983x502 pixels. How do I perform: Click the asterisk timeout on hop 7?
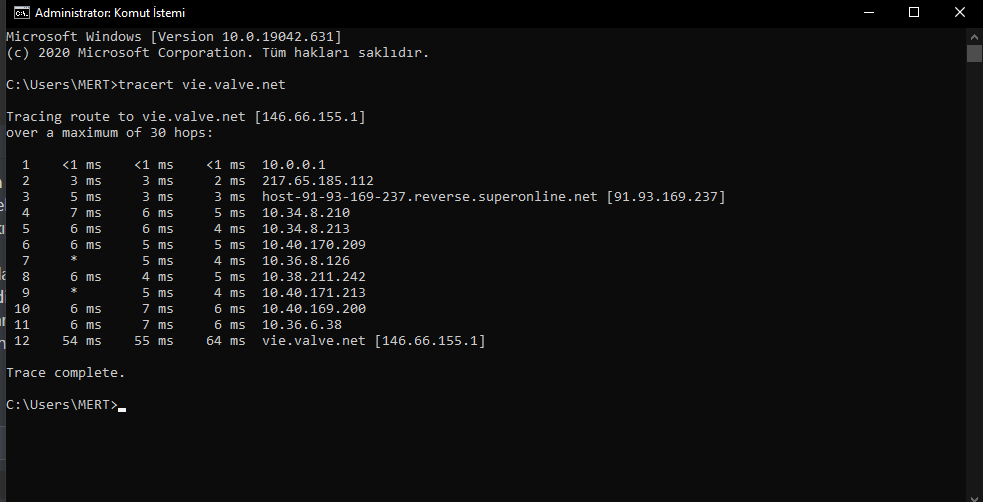74,260
